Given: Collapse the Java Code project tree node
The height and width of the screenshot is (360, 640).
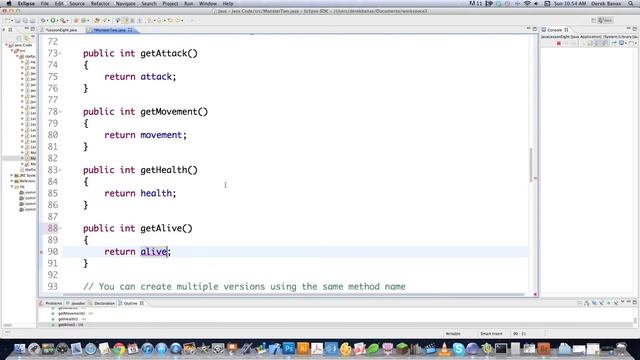Looking at the screenshot, I should pos(7,45).
